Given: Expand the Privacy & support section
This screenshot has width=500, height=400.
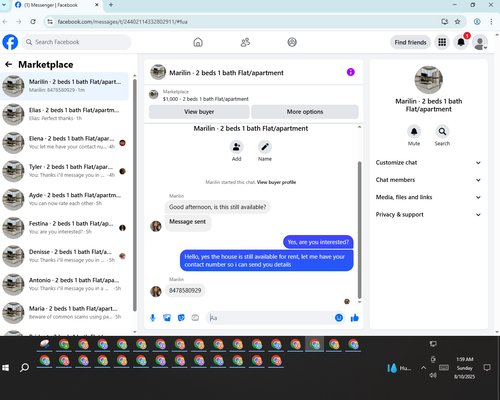Looking at the screenshot, I should click(x=429, y=215).
